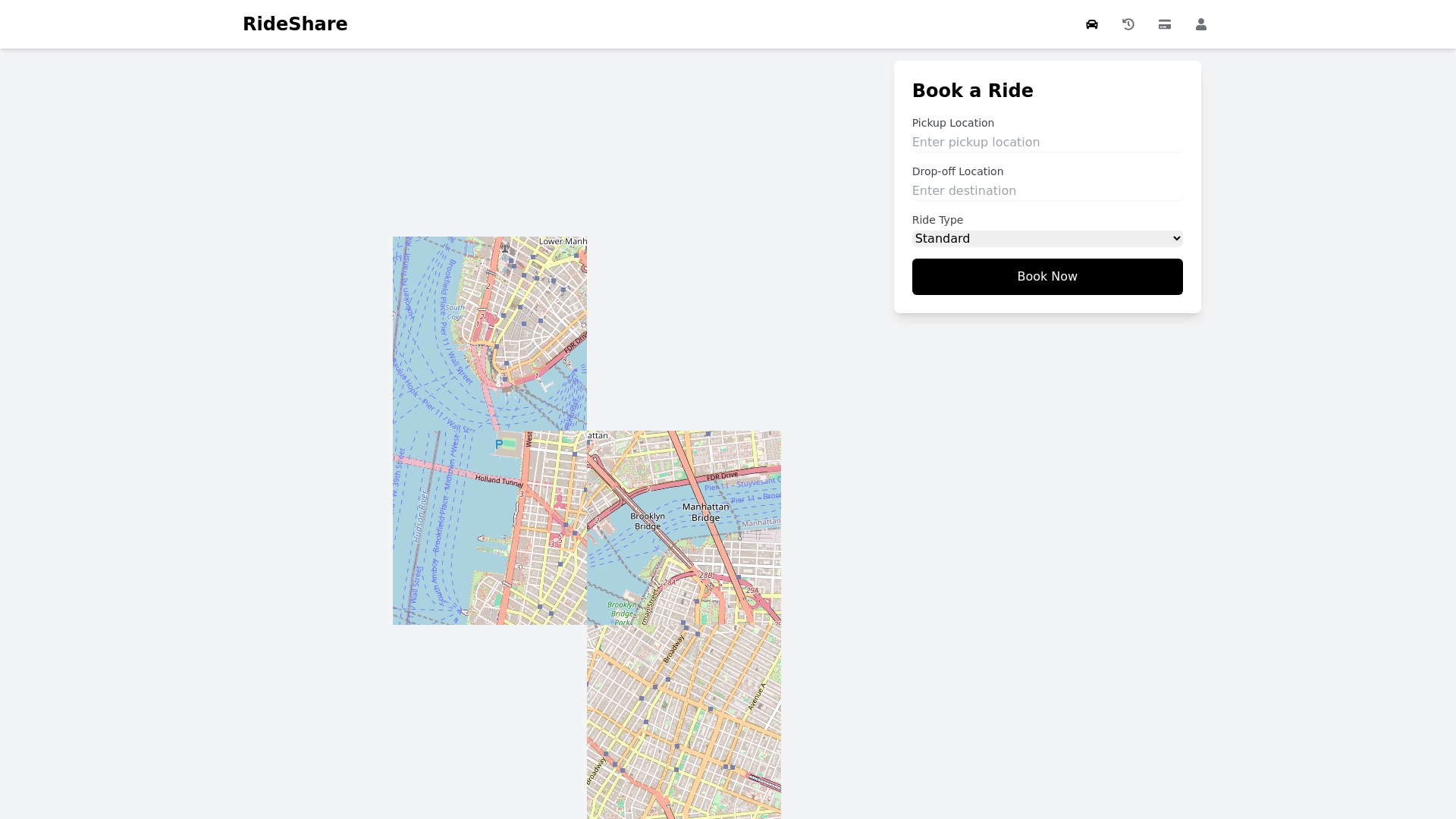
Task: Click the Hudson River label on map
Action: (421, 517)
